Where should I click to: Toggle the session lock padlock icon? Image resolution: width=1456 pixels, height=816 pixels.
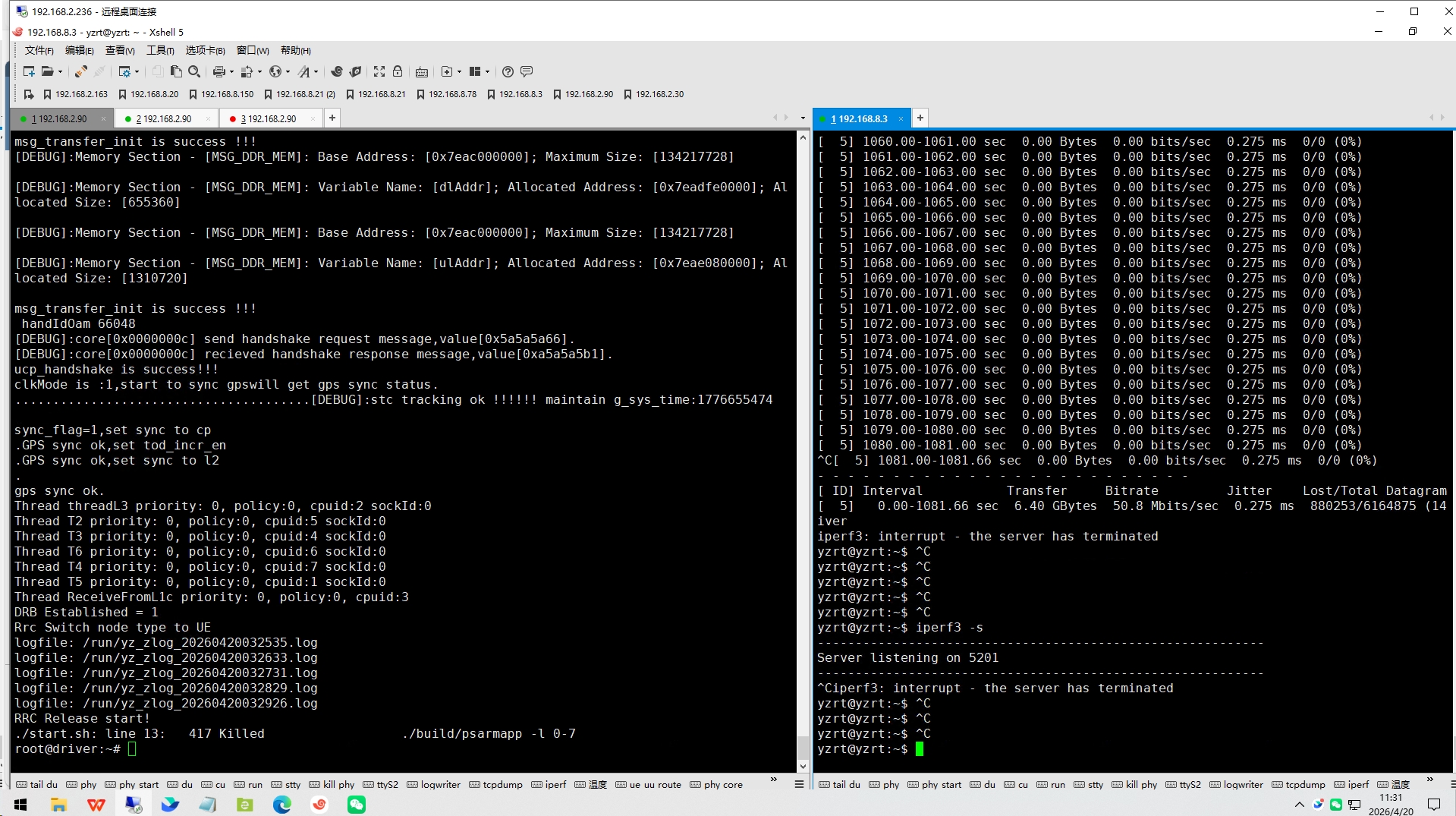(398, 71)
